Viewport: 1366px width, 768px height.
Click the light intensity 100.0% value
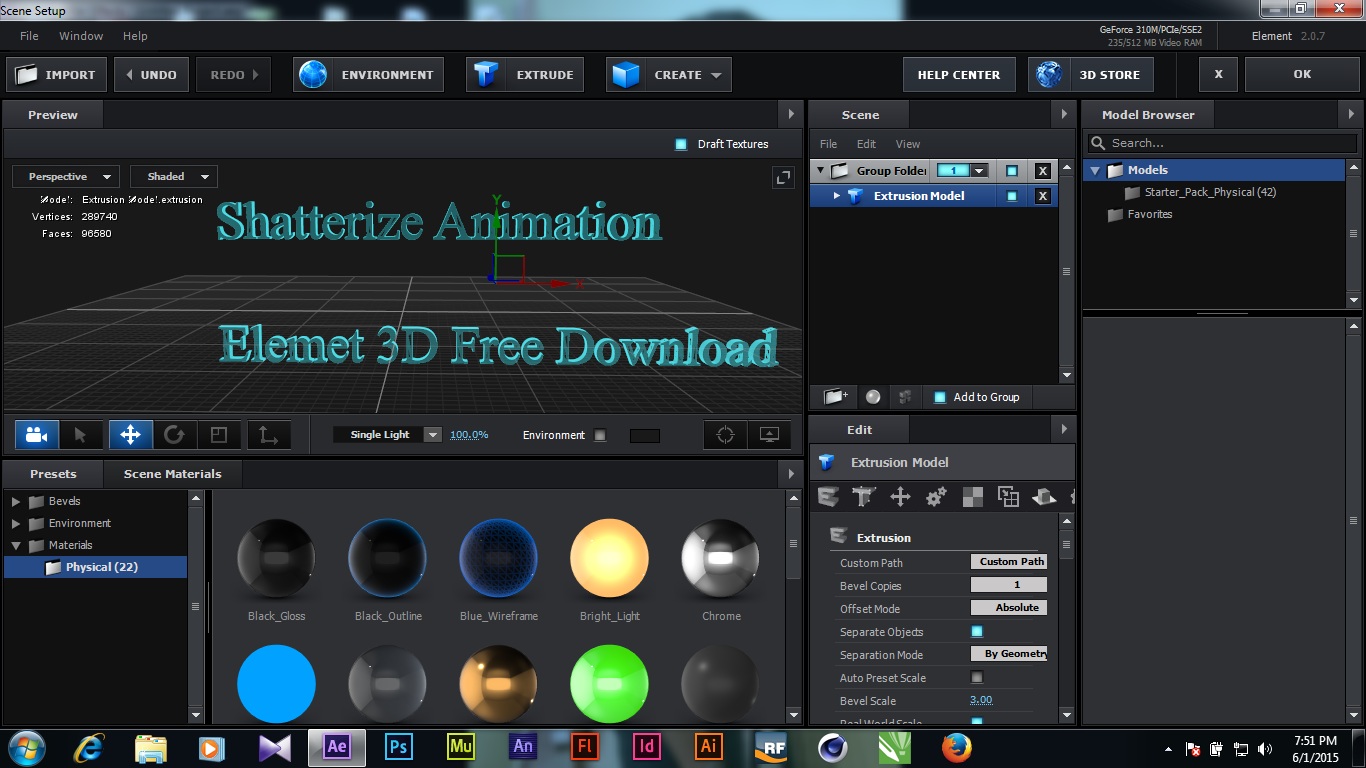(x=469, y=435)
